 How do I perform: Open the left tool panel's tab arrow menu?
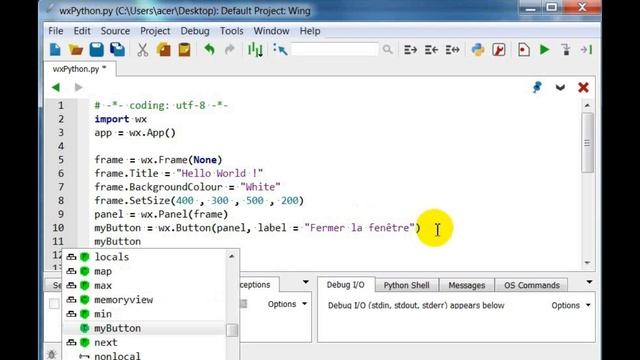click(305, 282)
